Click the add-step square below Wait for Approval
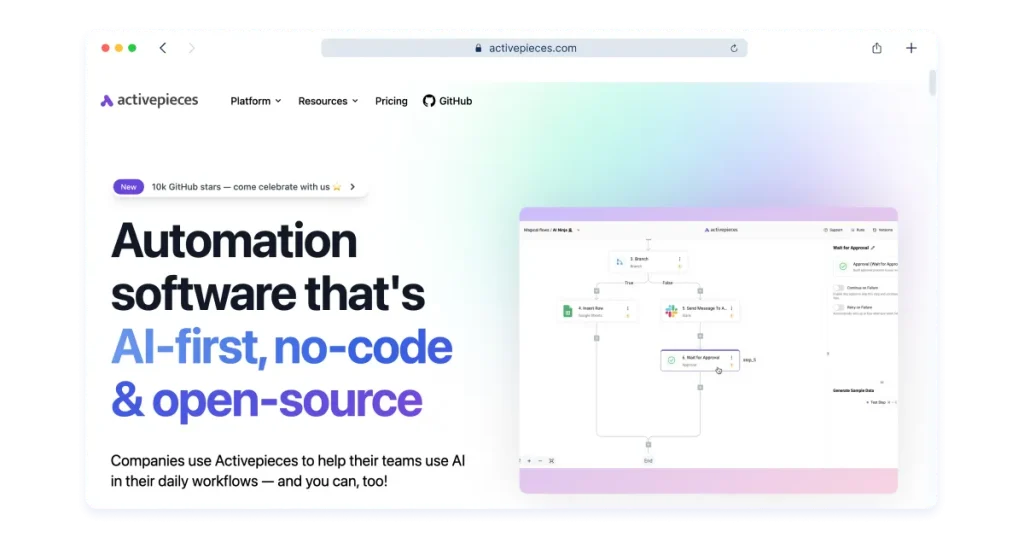The width and height of the screenshot is (1024, 538). [700, 387]
